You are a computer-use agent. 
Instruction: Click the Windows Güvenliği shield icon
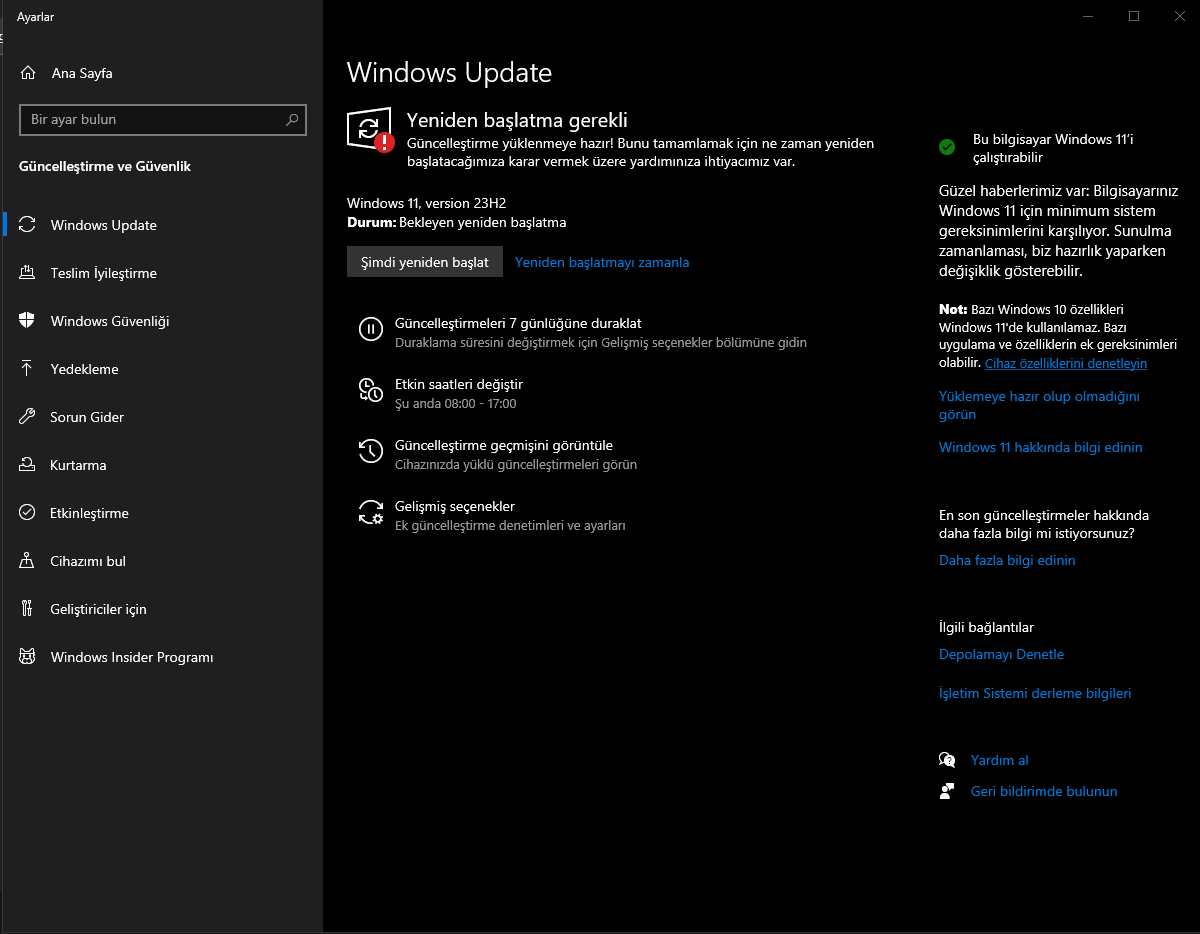pyautogui.click(x=28, y=321)
